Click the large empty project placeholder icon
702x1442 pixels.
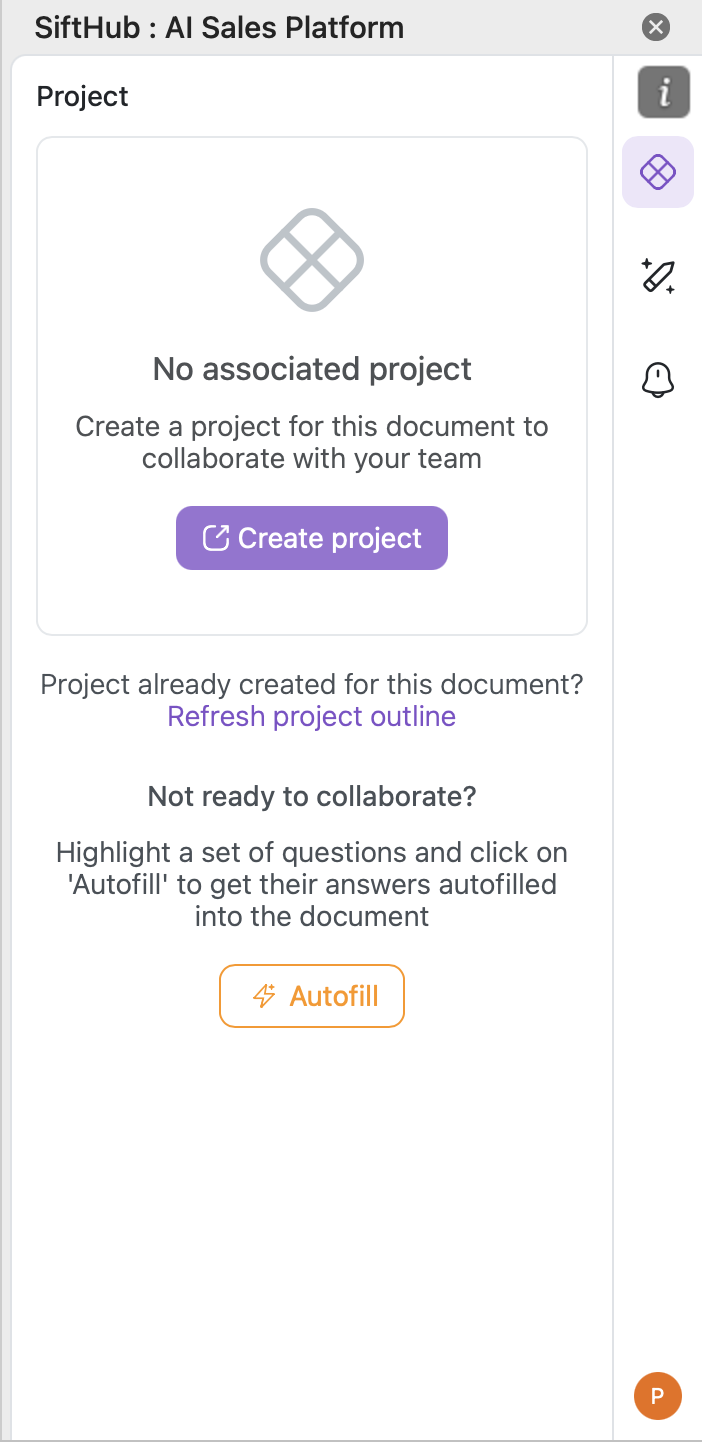click(312, 260)
